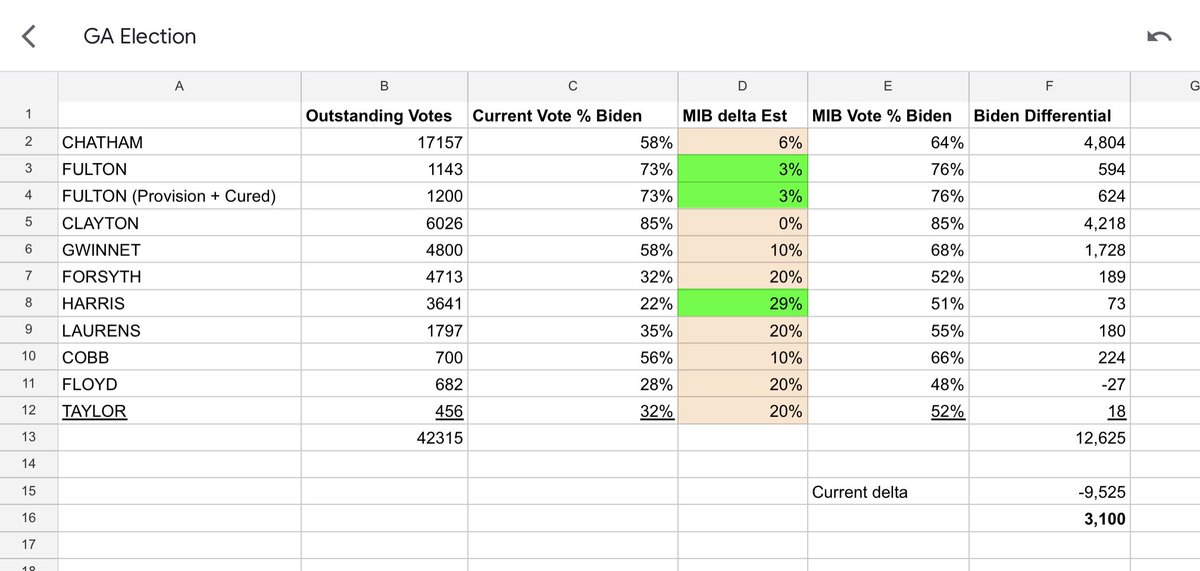Tap the back arrow icon
Screen dimensions: 1200x571
28,37
